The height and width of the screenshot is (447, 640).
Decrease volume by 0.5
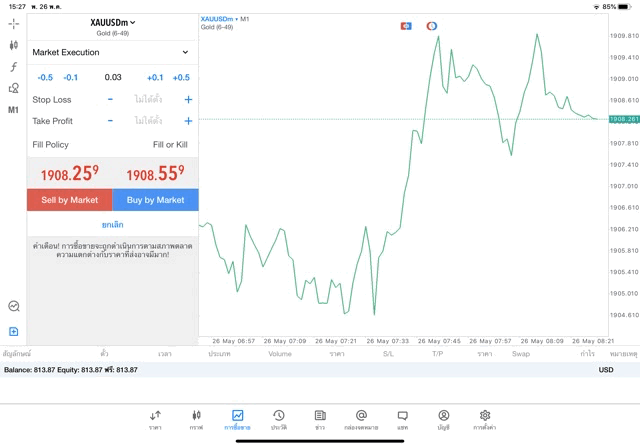45,78
